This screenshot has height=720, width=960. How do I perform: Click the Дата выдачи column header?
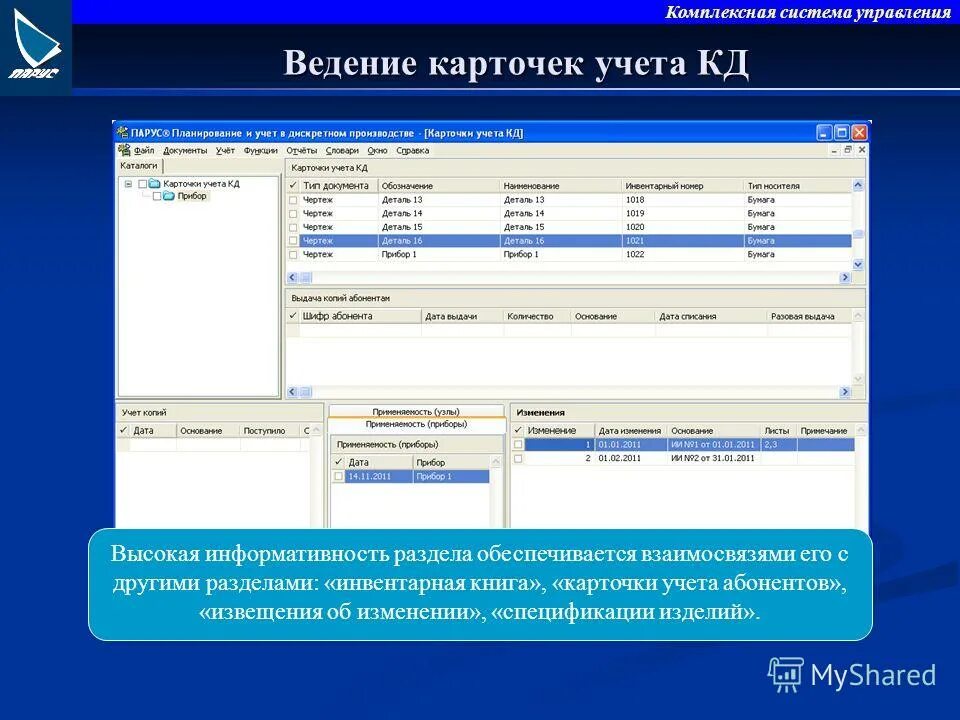462,317
